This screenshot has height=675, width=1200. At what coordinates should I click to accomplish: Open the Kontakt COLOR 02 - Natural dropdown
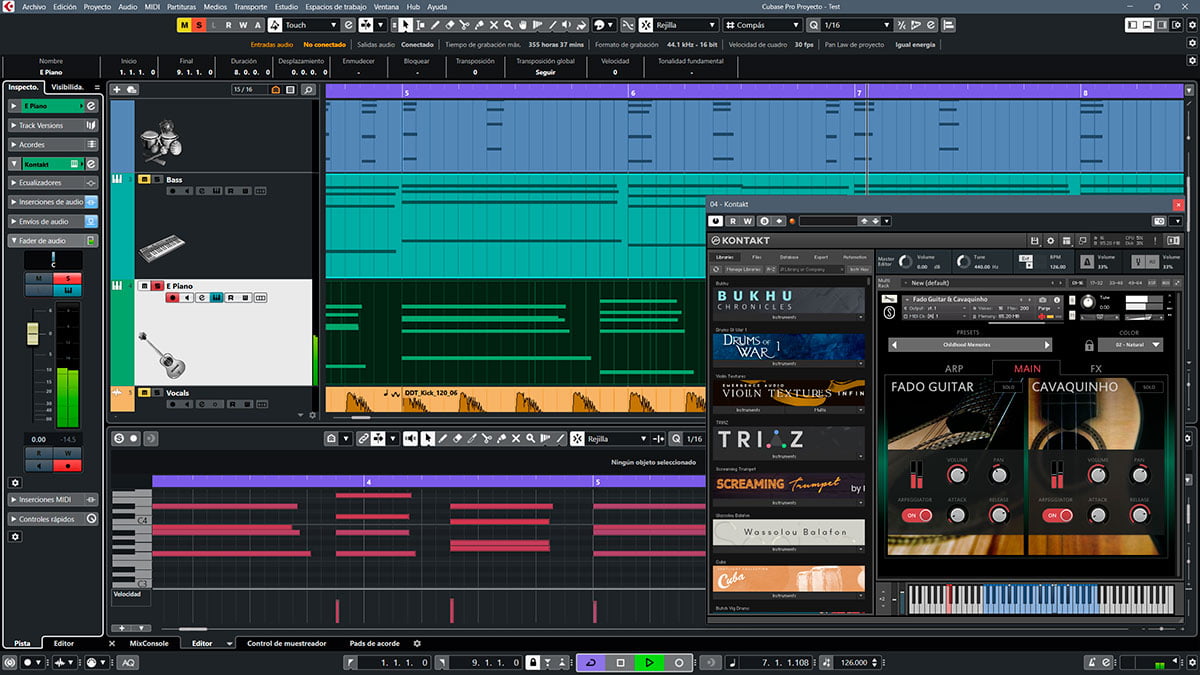point(1129,345)
